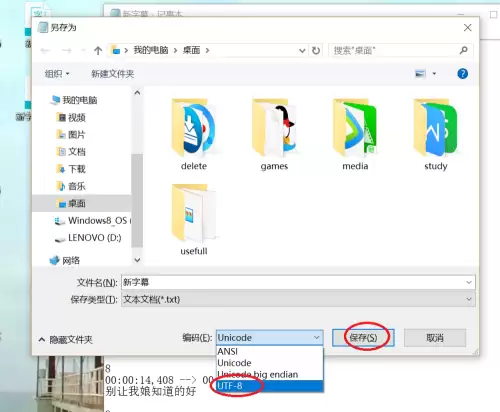Change view using the view mode icon

point(420,73)
